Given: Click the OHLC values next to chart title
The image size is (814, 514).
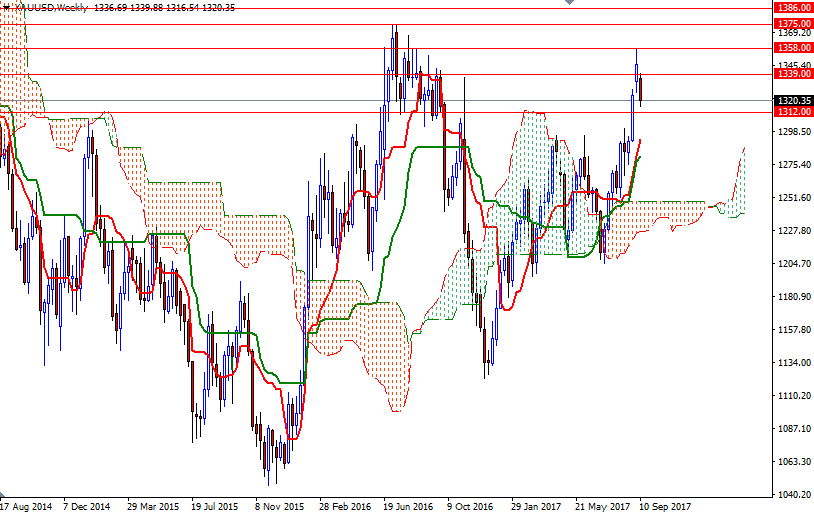Looking at the screenshot, I should (x=163, y=7).
